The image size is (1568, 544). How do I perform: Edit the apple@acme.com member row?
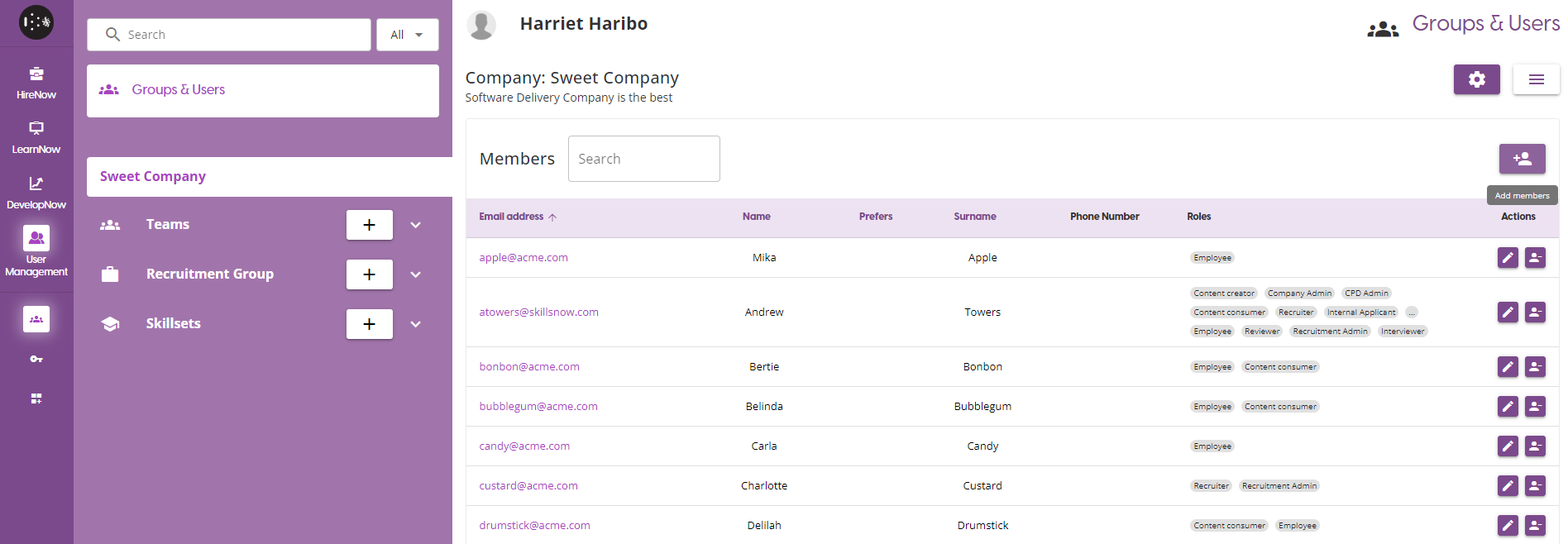pyautogui.click(x=1508, y=258)
